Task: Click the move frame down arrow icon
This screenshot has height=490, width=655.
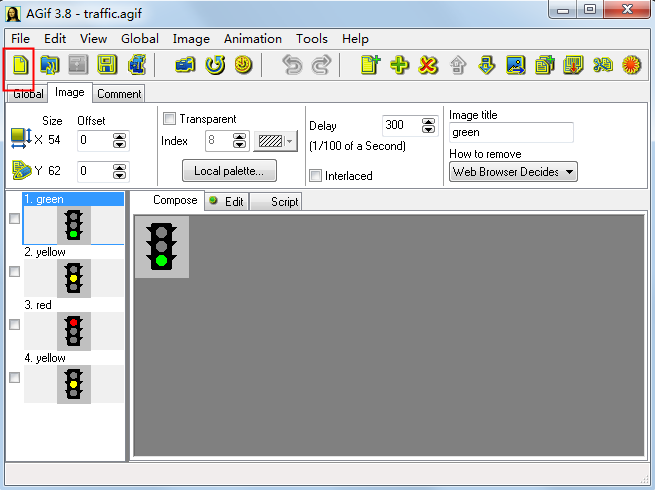Action: (x=486, y=65)
